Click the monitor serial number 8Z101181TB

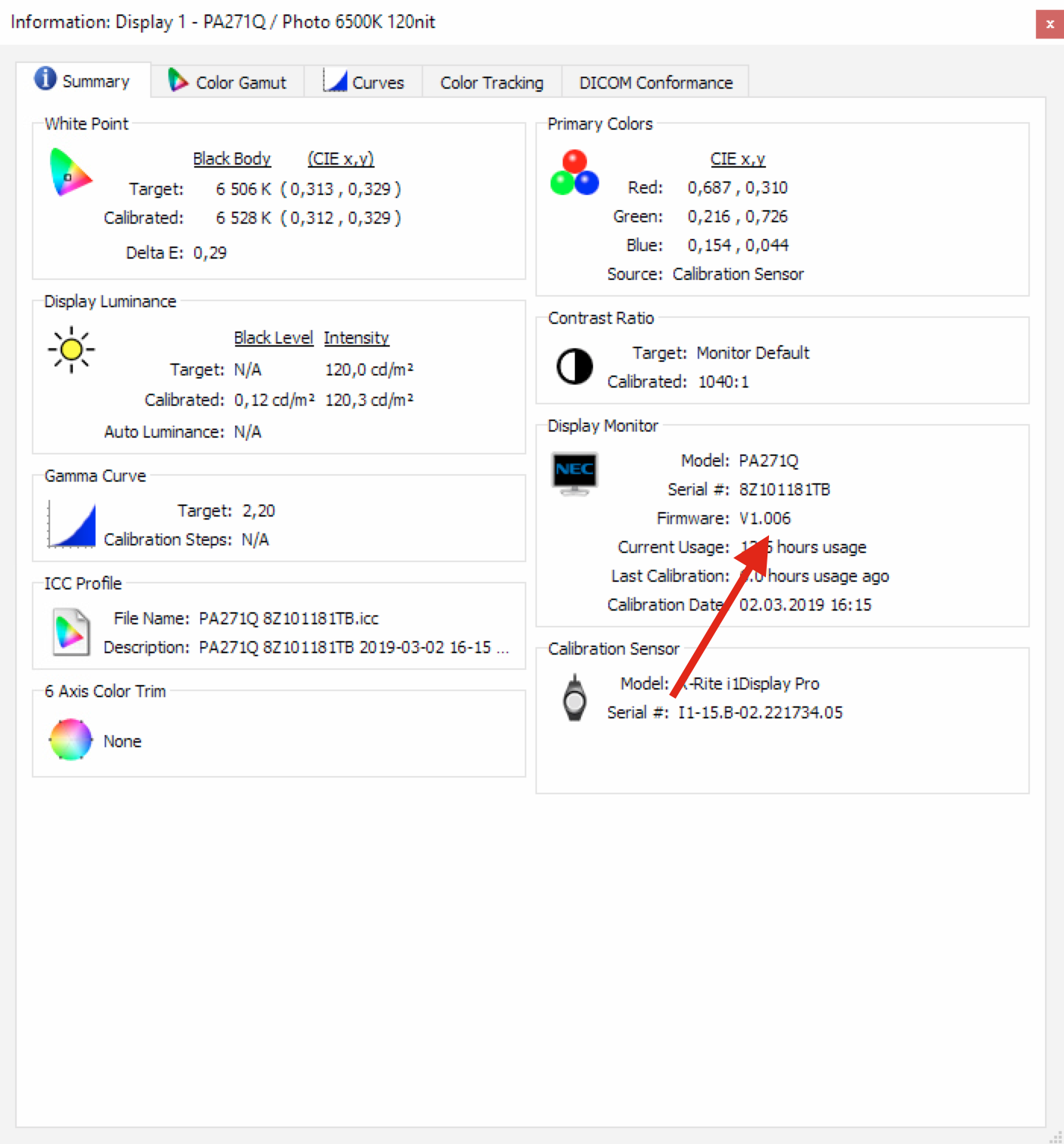click(x=784, y=489)
